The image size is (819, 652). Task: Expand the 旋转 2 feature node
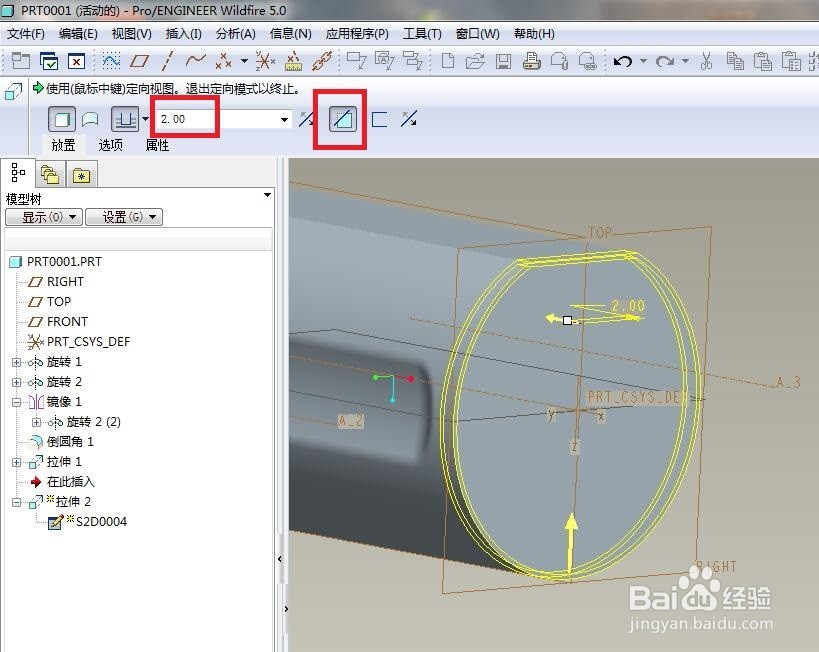tap(16, 382)
